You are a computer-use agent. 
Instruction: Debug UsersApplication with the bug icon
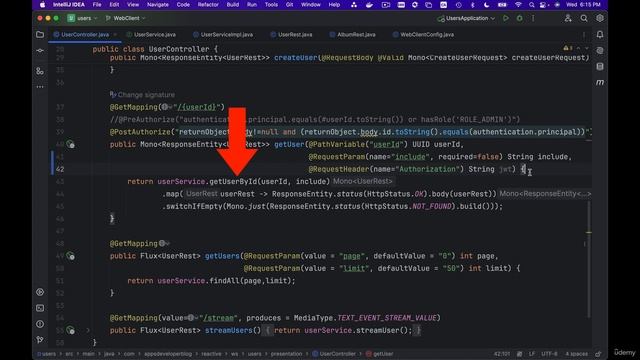(519, 18)
